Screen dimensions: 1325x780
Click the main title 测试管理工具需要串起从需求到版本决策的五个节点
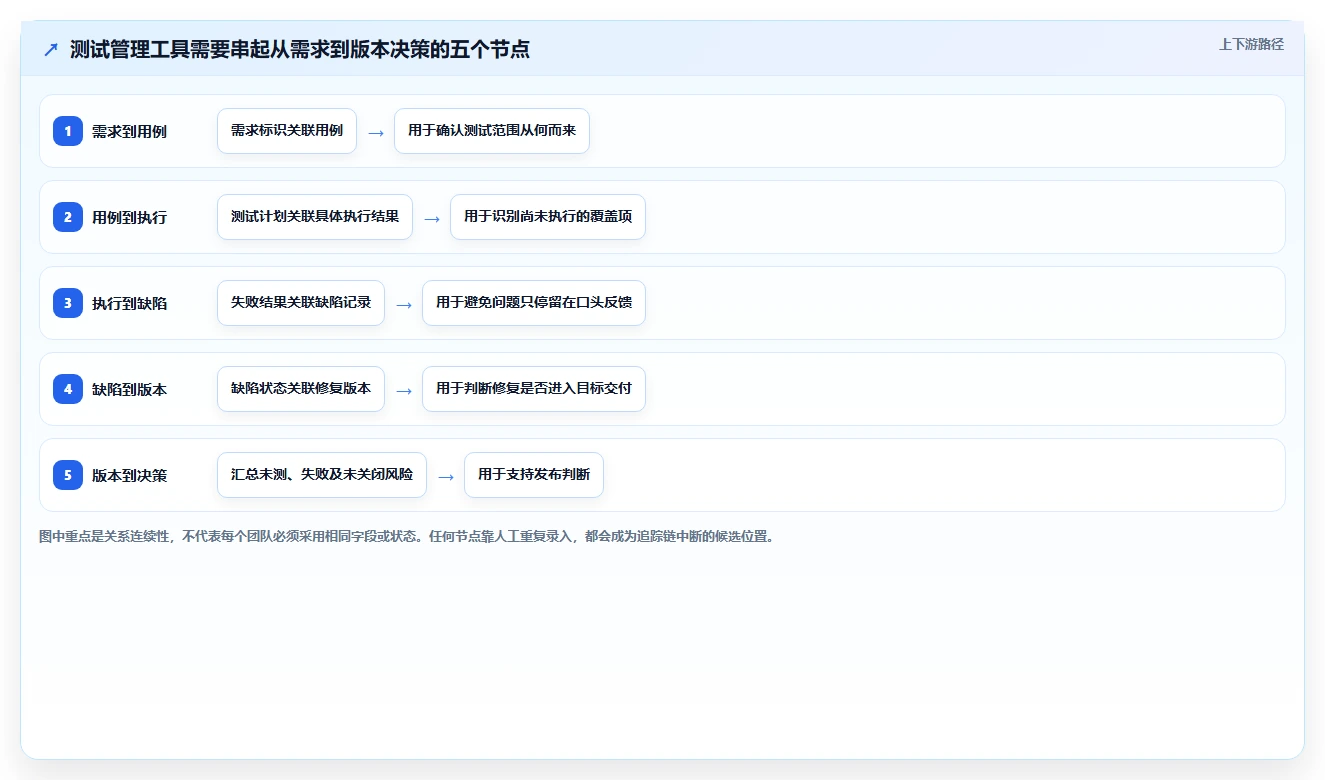(x=300, y=49)
